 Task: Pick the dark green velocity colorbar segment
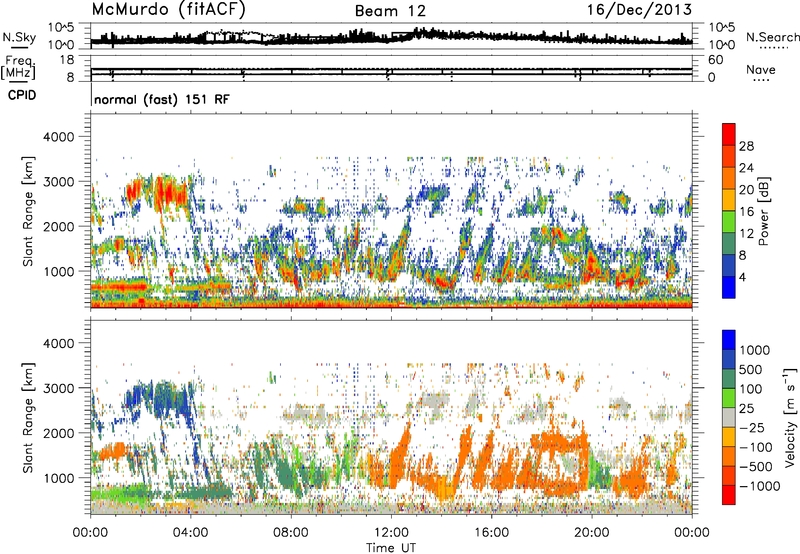729,379
